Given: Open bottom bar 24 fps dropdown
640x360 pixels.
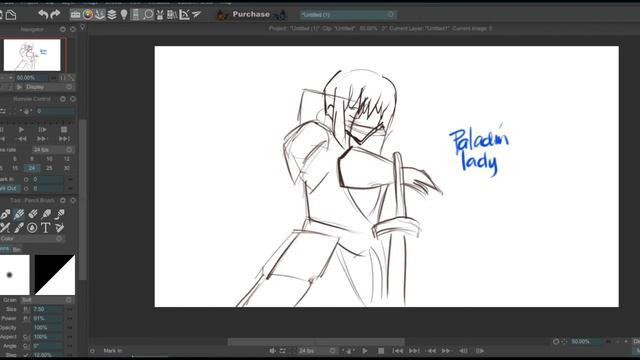Looking at the screenshot, I should tap(317, 351).
